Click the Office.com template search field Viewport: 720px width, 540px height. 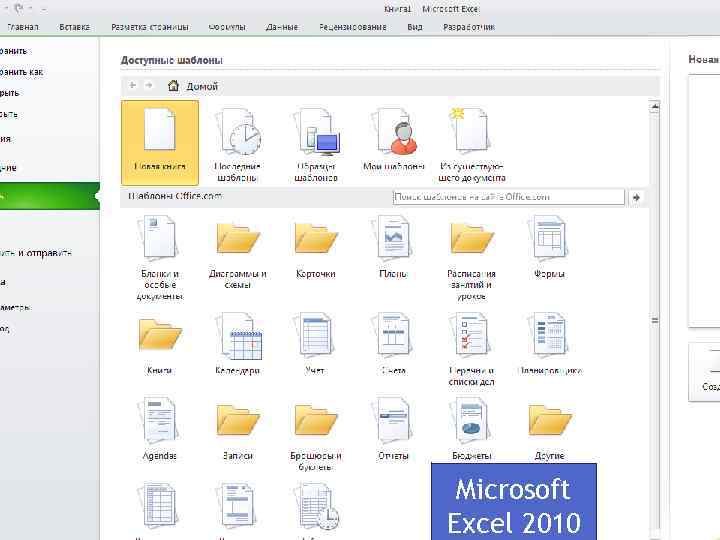[509, 197]
